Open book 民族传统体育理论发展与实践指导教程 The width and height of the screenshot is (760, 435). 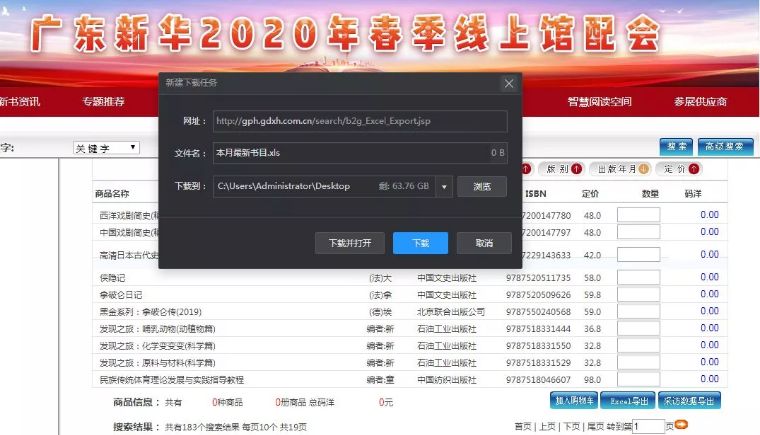tap(172, 380)
